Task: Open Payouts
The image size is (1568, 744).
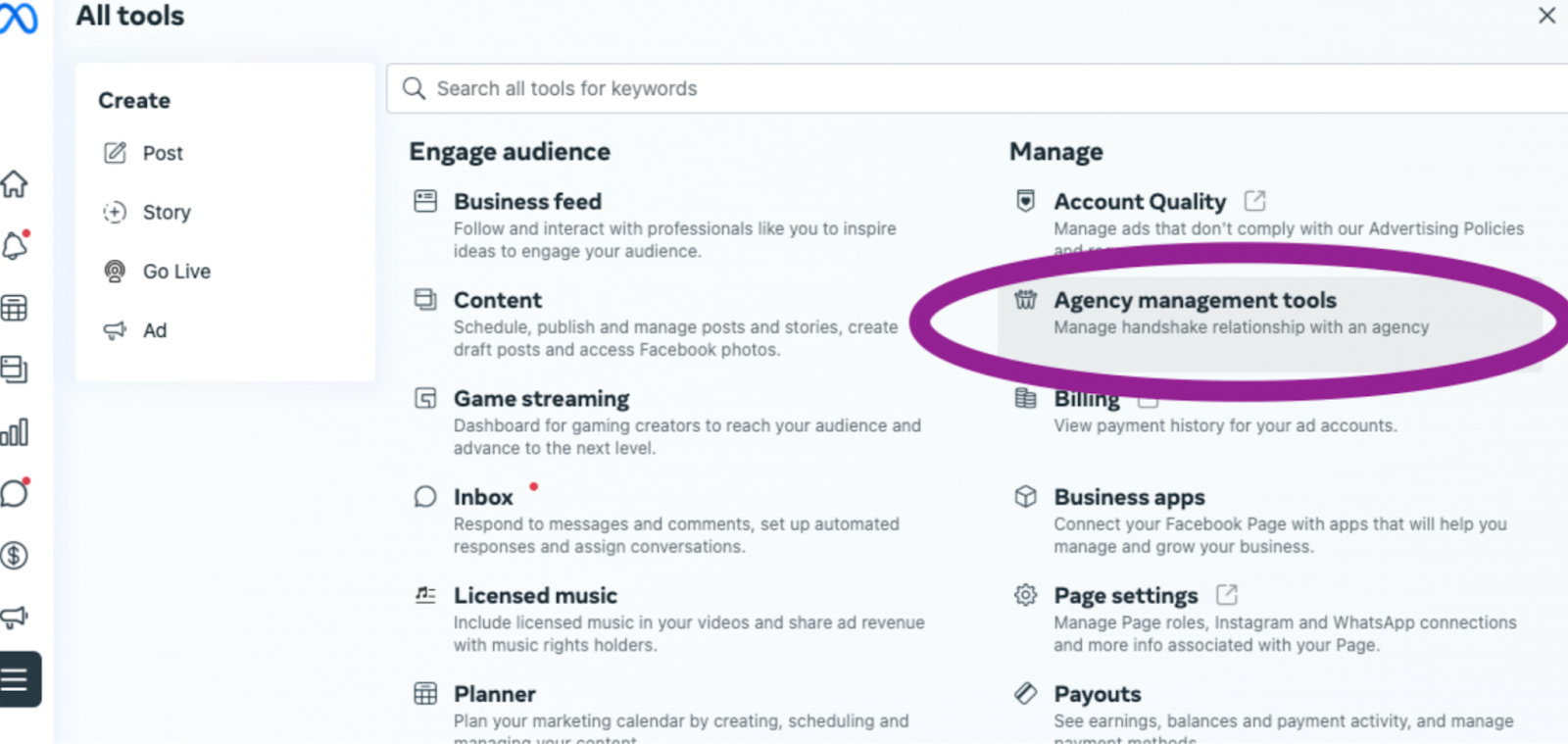Action: point(1098,694)
